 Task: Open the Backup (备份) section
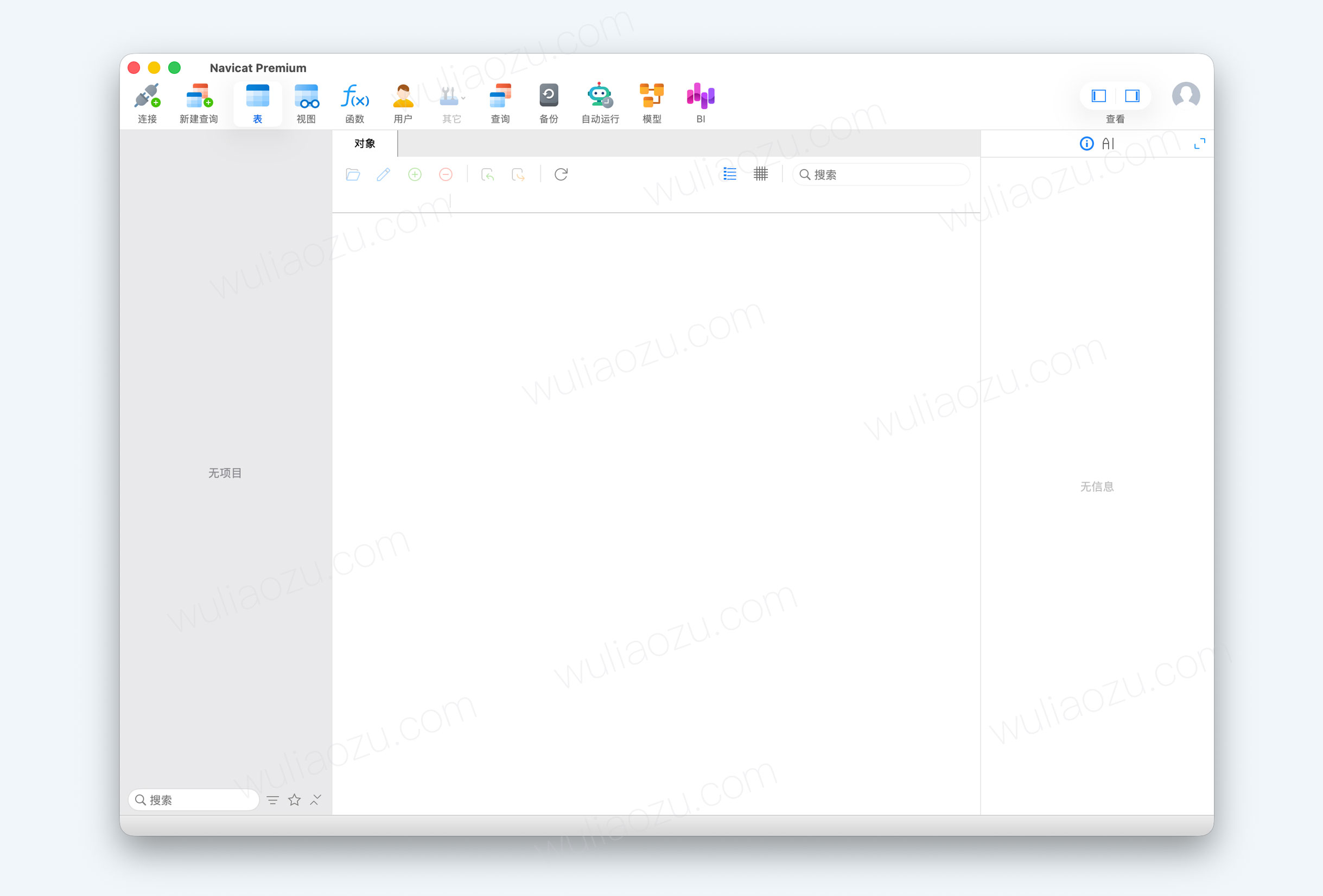coord(549,97)
